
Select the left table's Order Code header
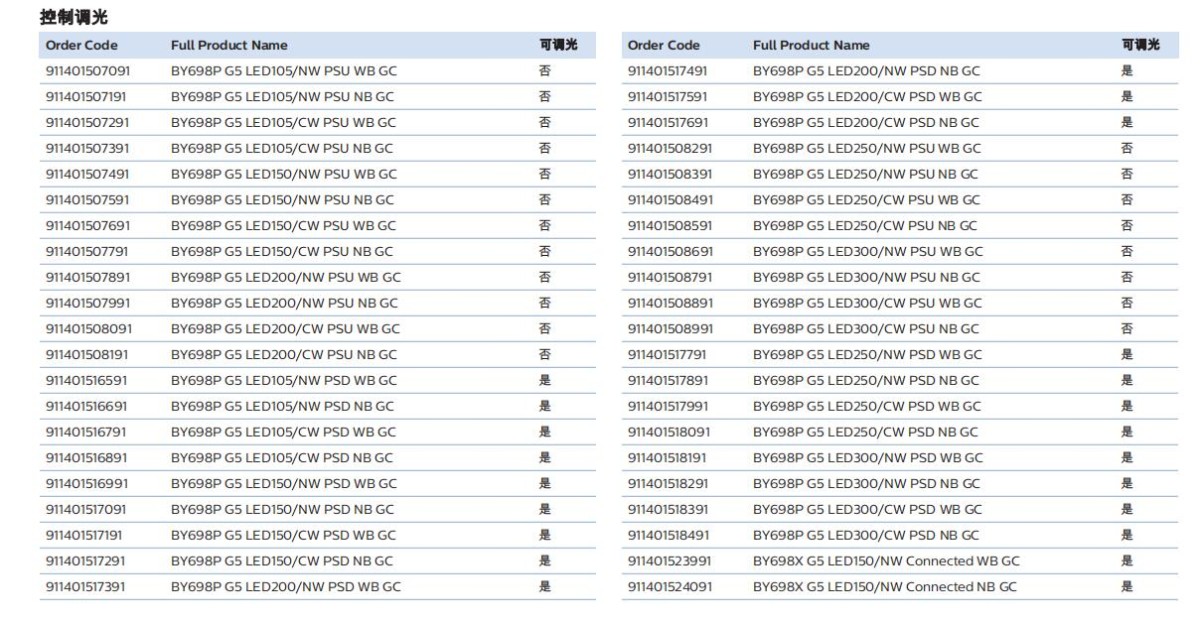tap(81, 45)
